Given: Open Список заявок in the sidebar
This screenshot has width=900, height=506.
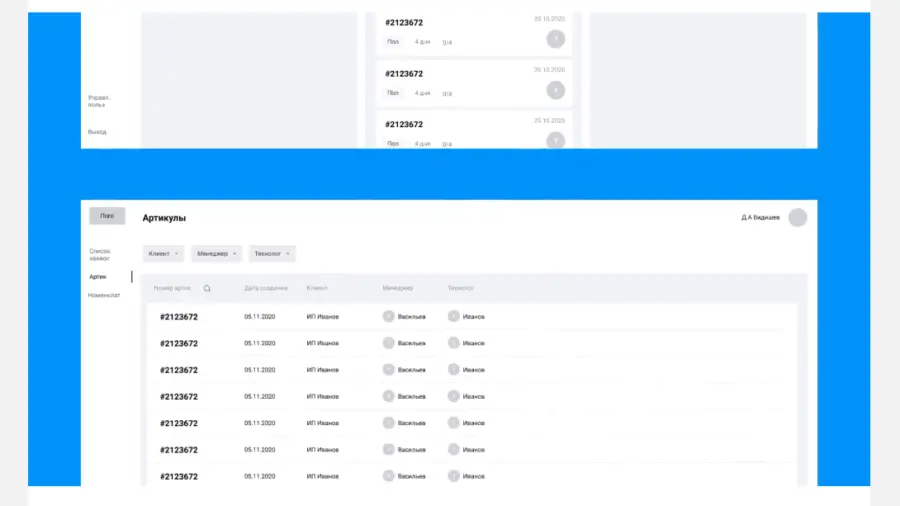Looking at the screenshot, I should 100,255.
